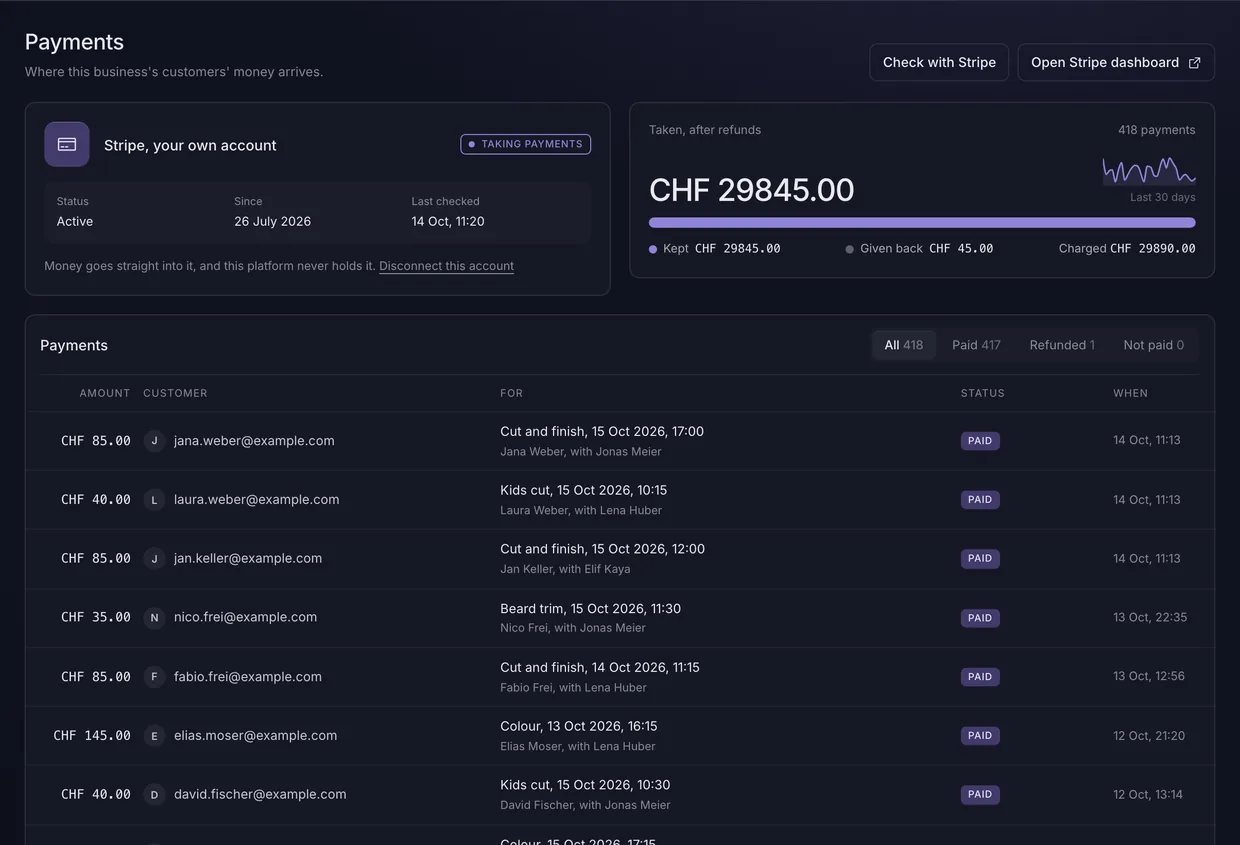
Task: Click the Given back CHF 45.00 legend
Action: [x=919, y=249]
